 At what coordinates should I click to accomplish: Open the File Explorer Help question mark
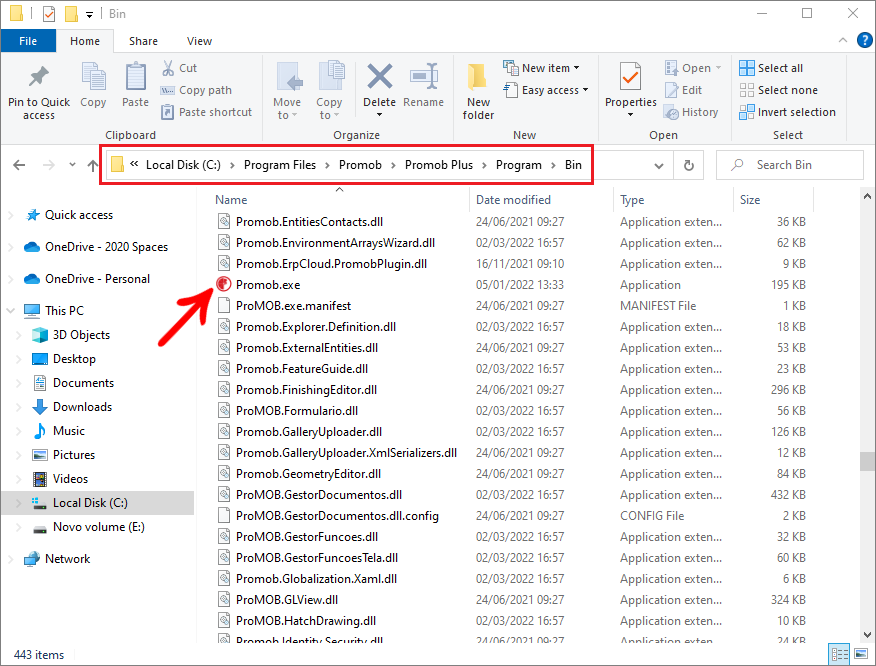tap(864, 40)
